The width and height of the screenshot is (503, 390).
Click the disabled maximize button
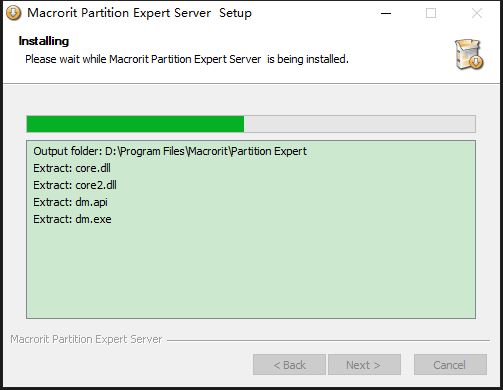coord(431,13)
